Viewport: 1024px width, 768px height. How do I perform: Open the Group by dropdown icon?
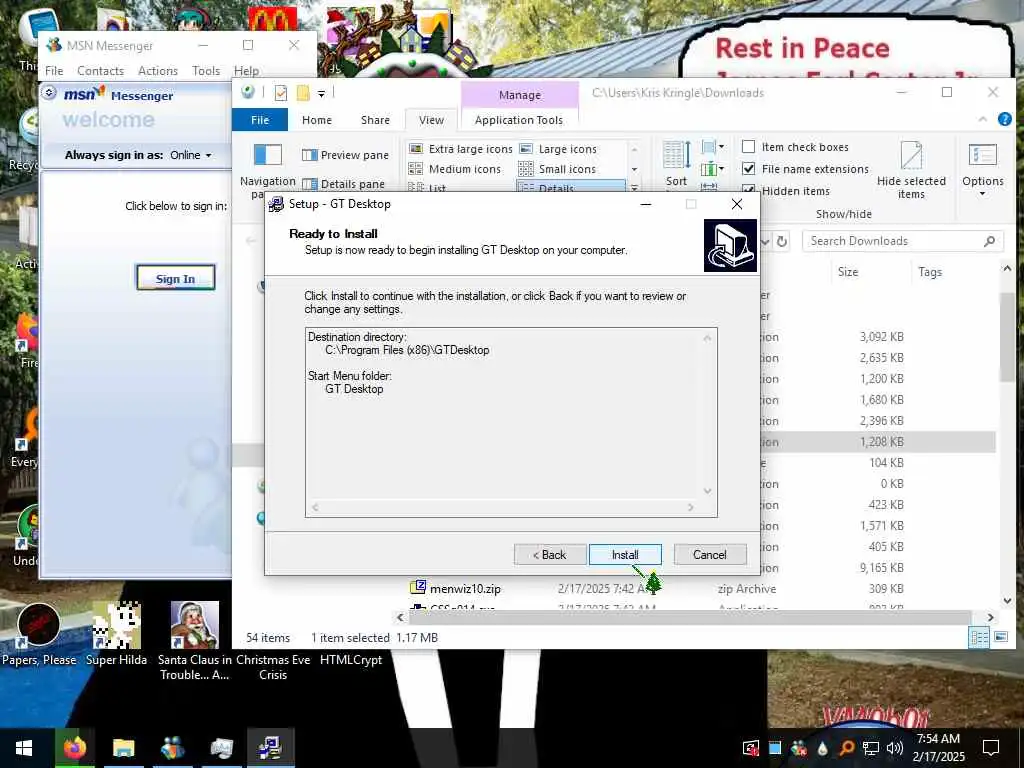click(712, 147)
